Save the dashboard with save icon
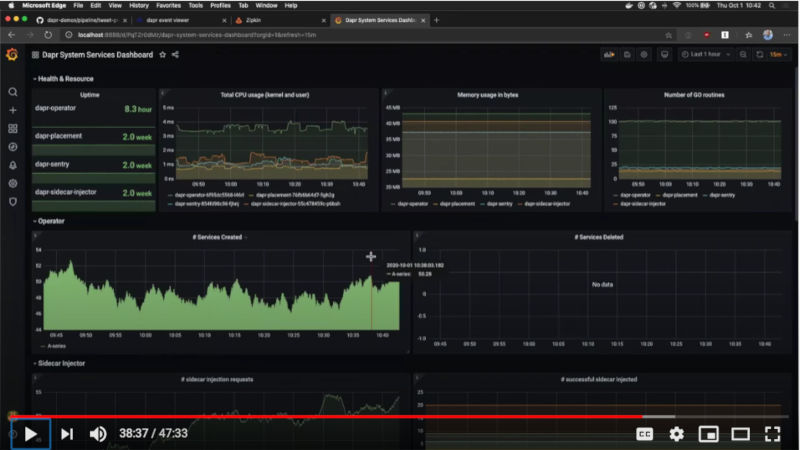800x450 pixels. click(627, 55)
